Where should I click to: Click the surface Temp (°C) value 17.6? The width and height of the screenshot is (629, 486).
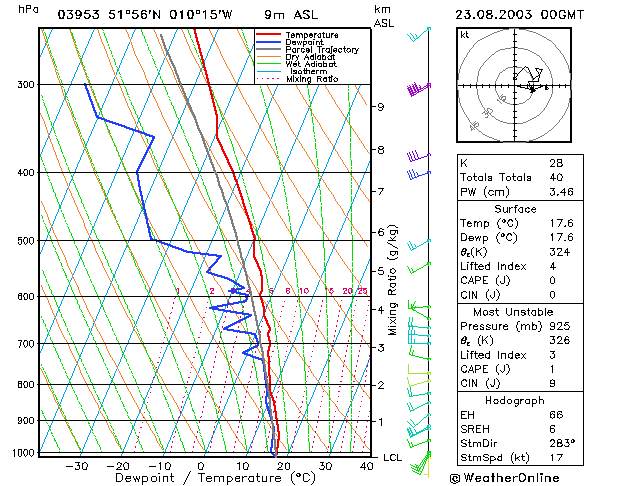coord(561,223)
